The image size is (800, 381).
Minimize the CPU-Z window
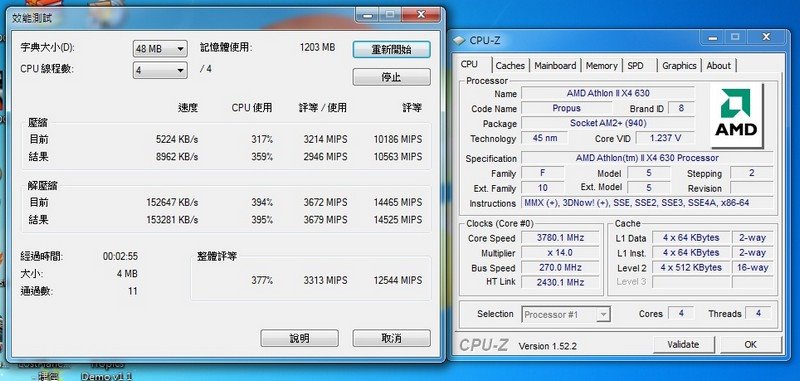[x=713, y=37]
